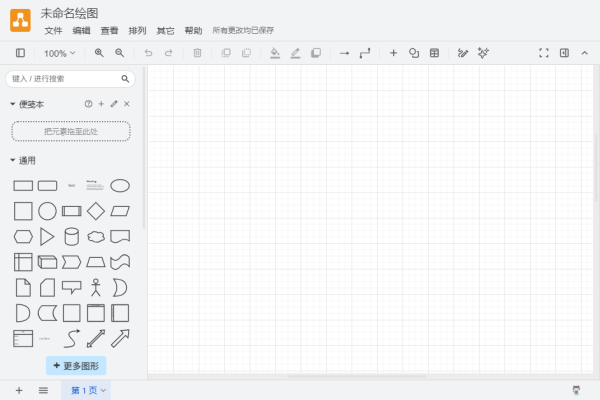Select the curved S arrow shape
This screenshot has height=400, width=600.
coord(72,339)
